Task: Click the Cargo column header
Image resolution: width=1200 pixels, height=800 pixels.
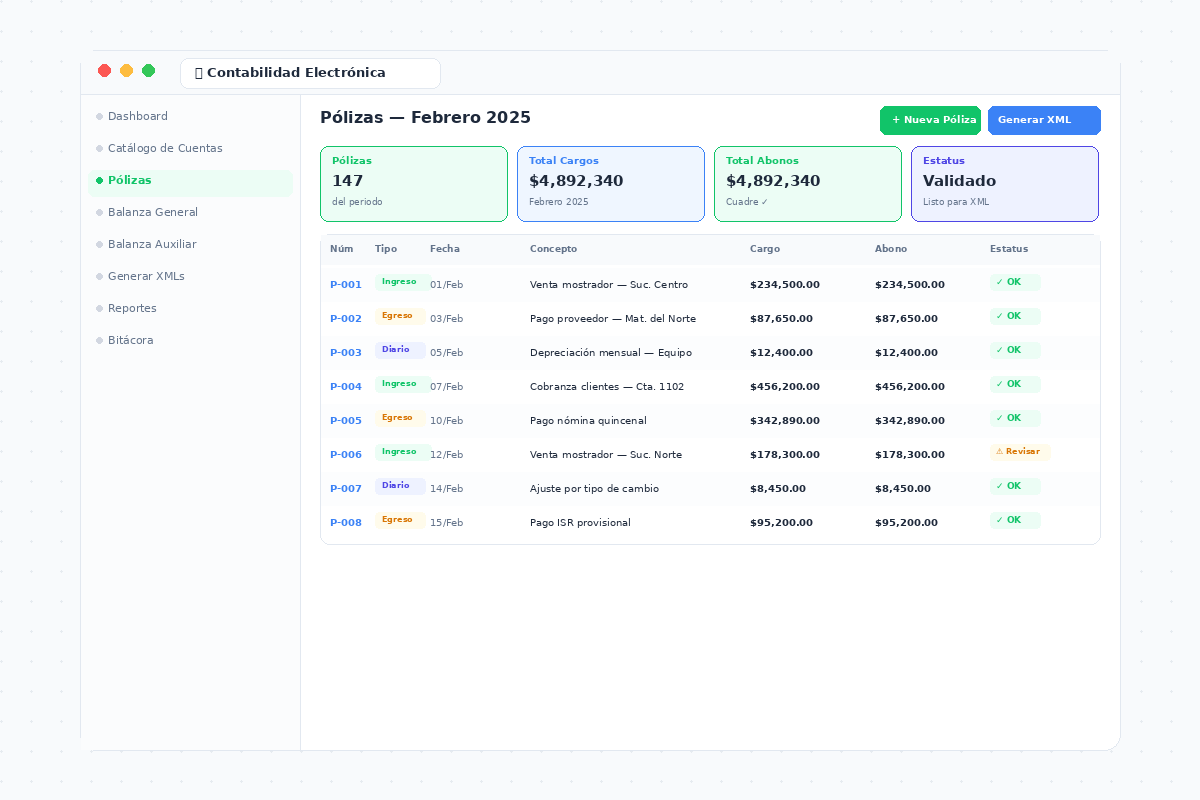Action: point(765,249)
